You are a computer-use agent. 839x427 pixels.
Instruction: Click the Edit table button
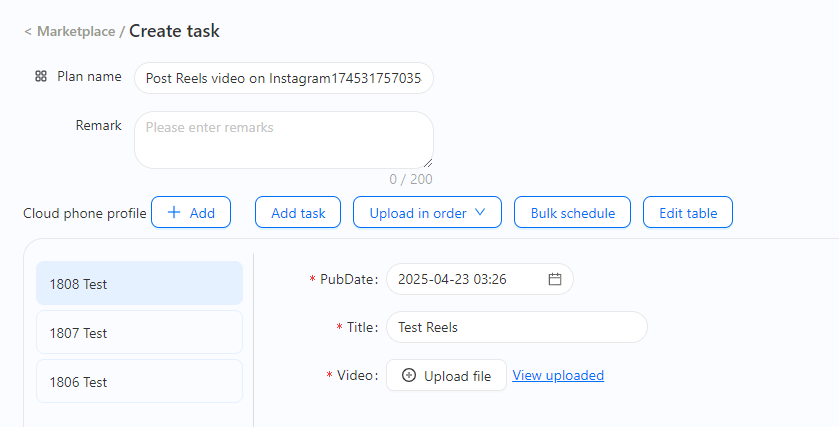point(688,212)
